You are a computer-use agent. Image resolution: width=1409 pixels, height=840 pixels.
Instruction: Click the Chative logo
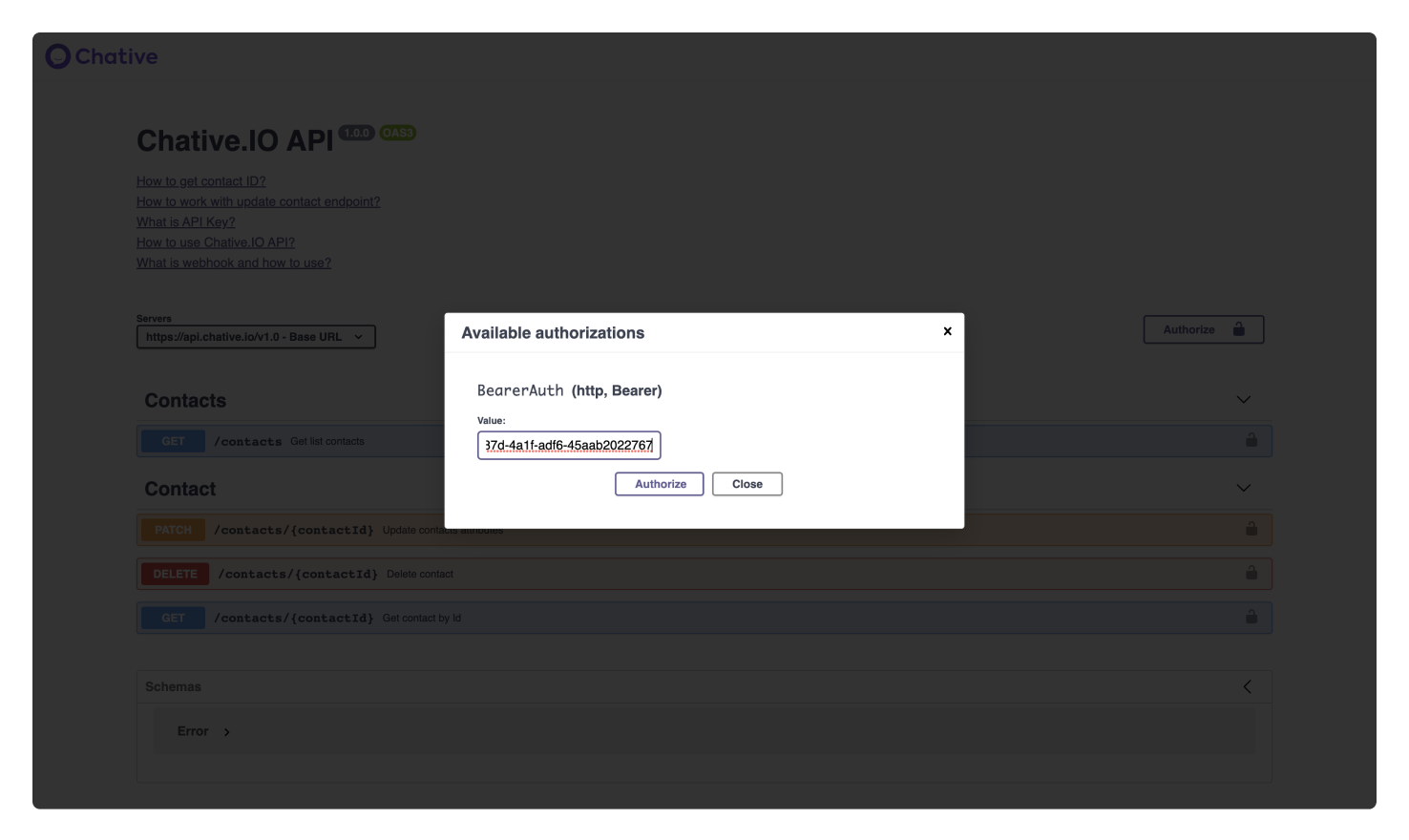102,56
